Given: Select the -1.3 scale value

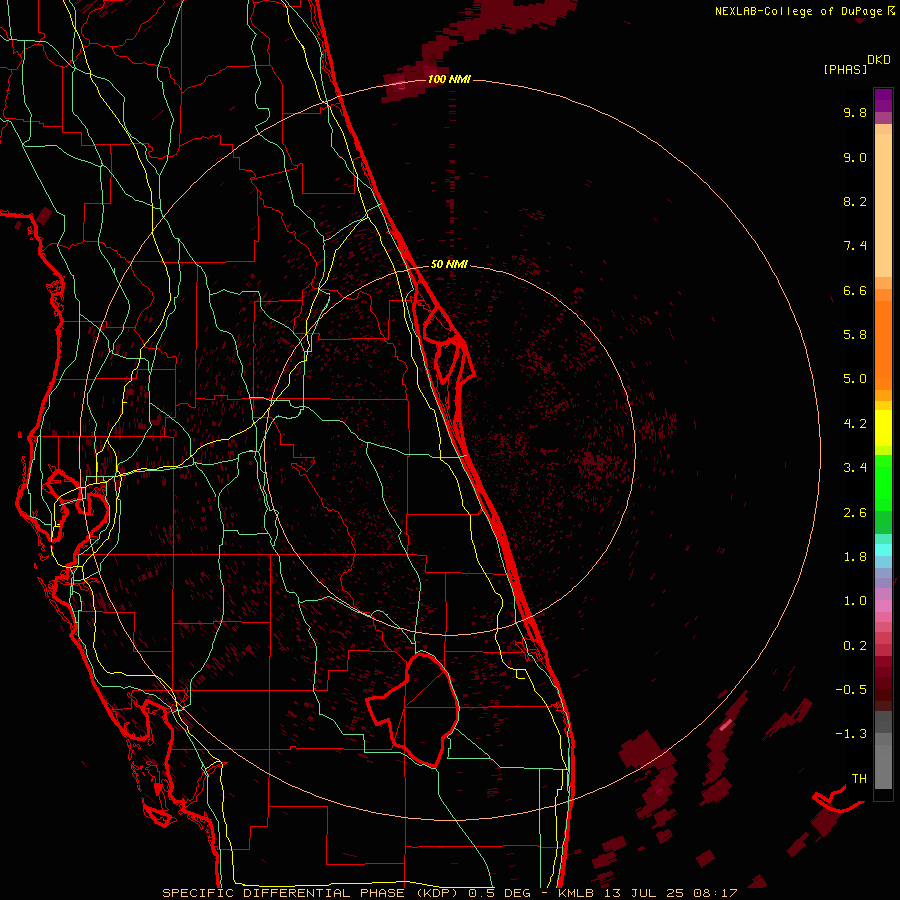Looking at the screenshot, I should click(x=851, y=734).
